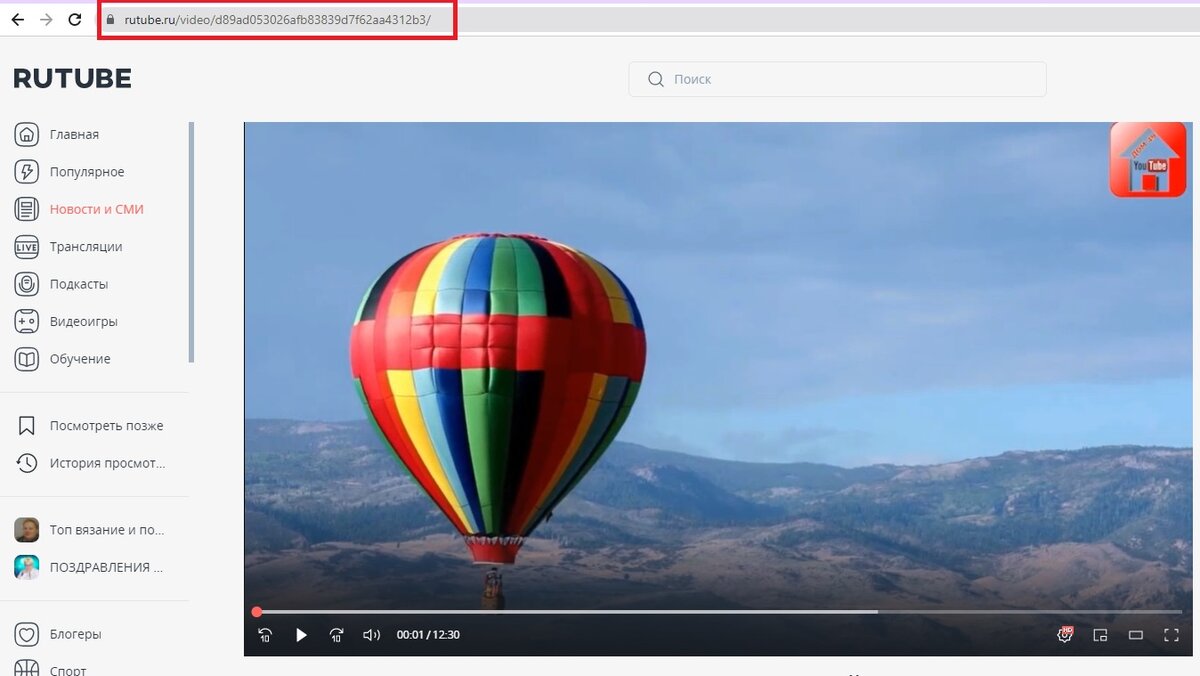Viewport: 1200px width, 676px height.
Task: Click into the Поиск search field
Action: click(x=837, y=79)
